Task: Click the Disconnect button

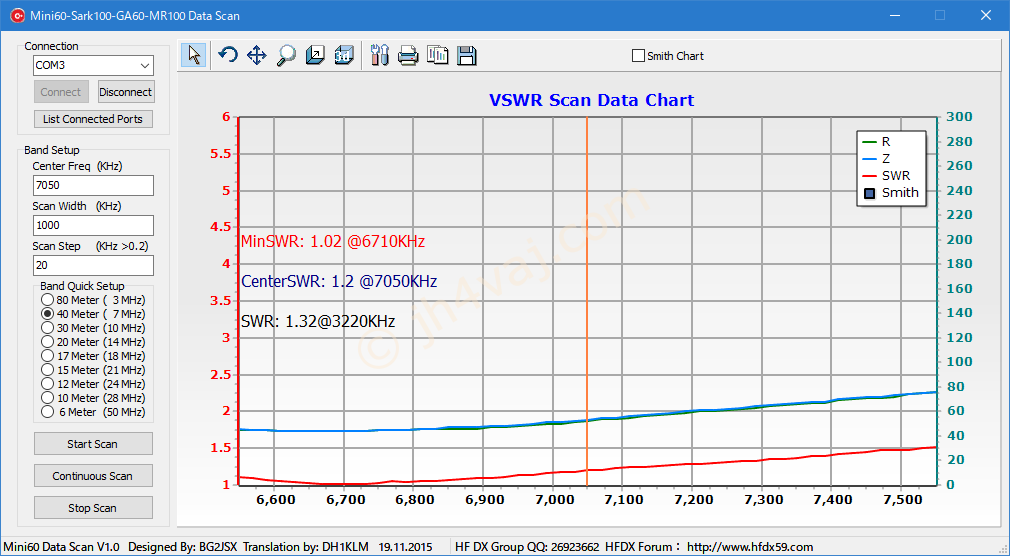Action: 126,92
